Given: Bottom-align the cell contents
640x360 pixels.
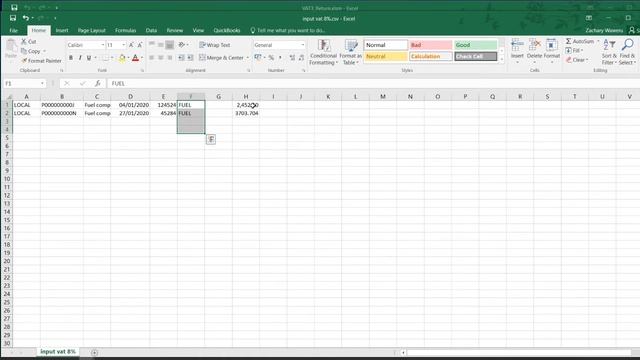Looking at the screenshot, I should [170, 45].
